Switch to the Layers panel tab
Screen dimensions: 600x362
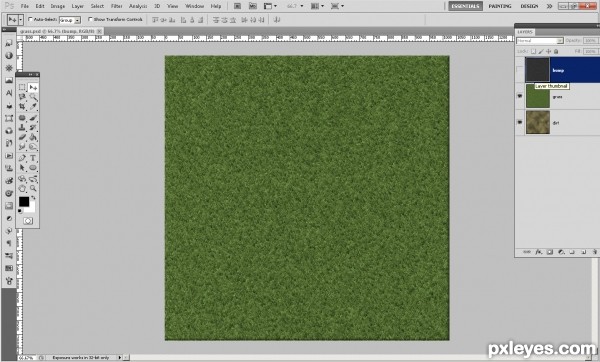(x=525, y=32)
